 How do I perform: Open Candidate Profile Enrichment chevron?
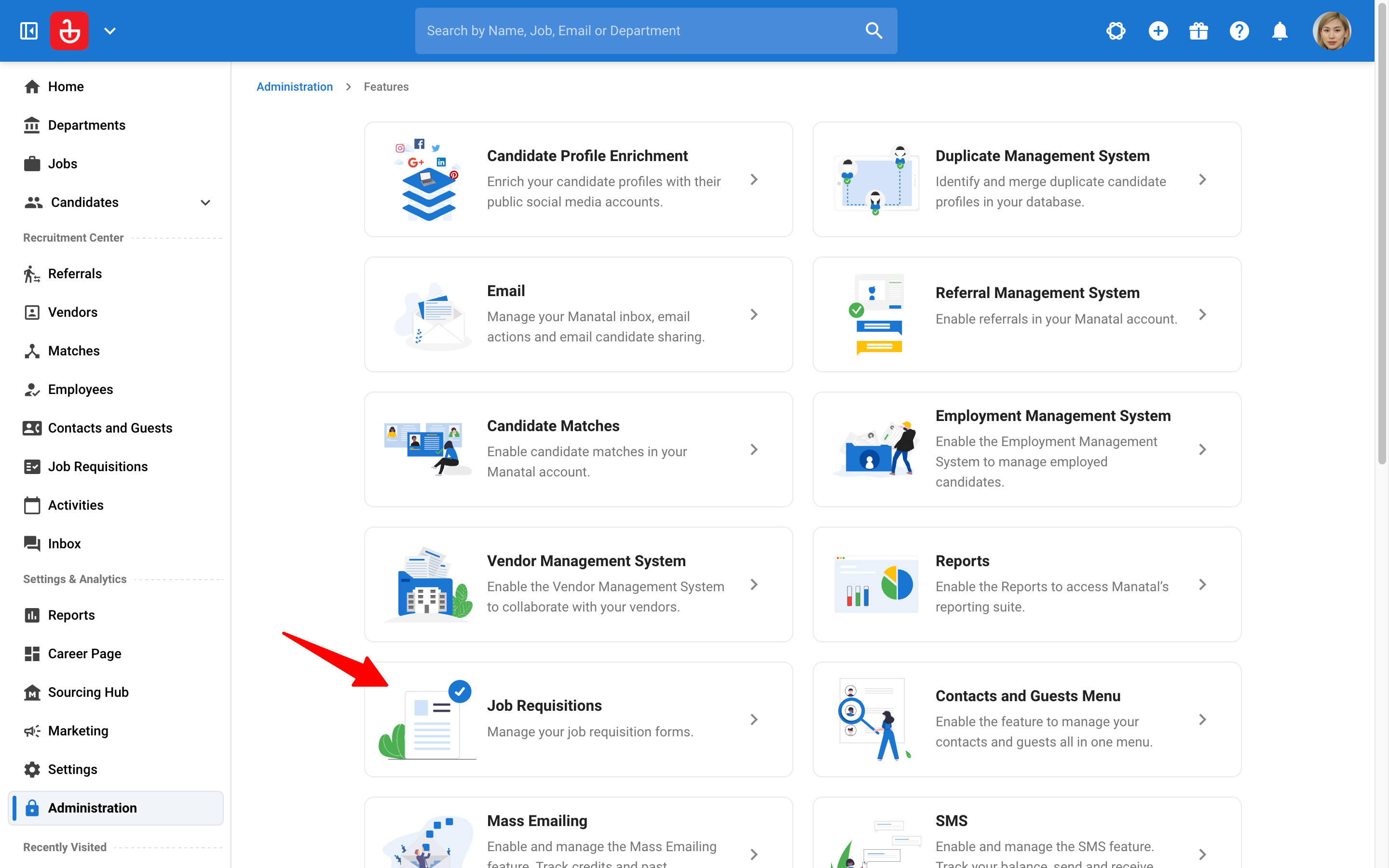point(754,180)
